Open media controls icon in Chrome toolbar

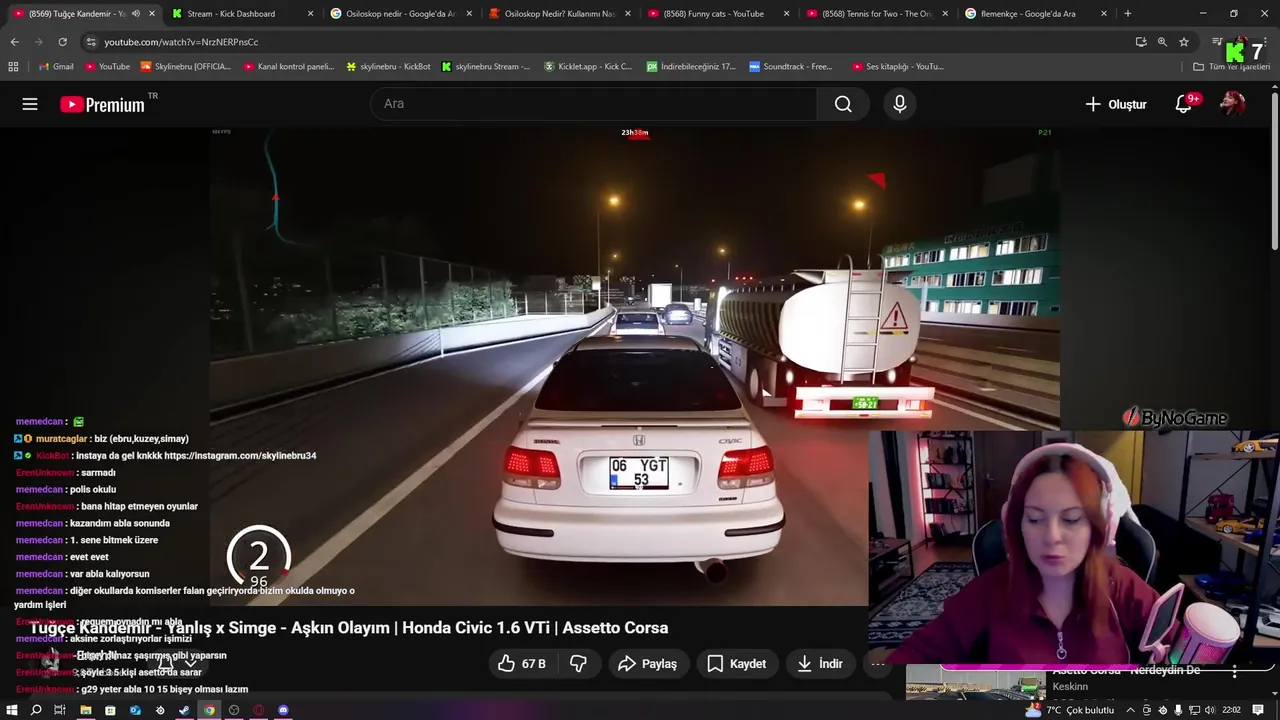(x=1217, y=42)
